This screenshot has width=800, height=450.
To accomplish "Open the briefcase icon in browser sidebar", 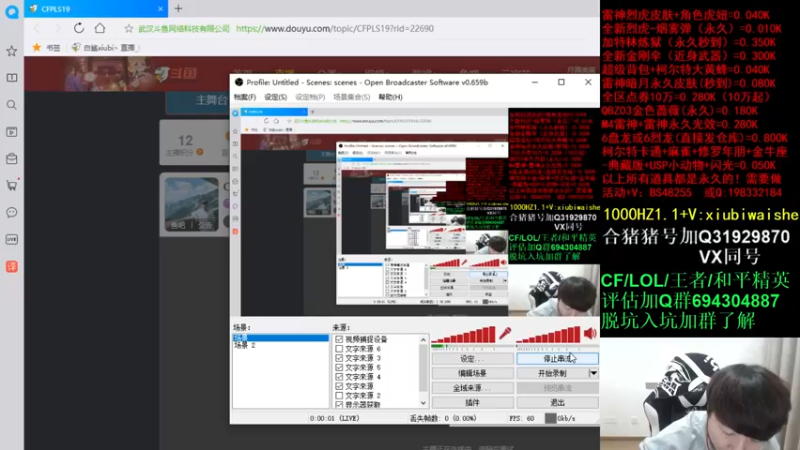I will coord(11,159).
